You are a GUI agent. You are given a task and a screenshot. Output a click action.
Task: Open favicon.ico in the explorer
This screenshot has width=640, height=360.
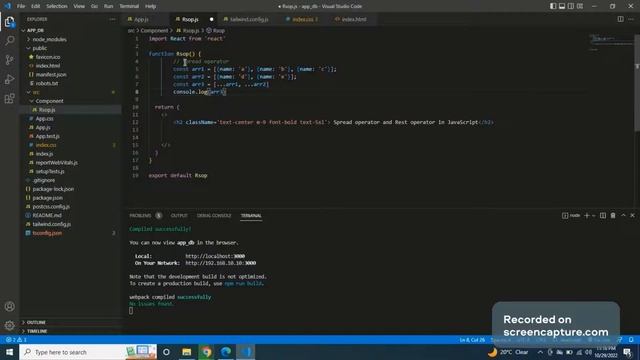48,57
